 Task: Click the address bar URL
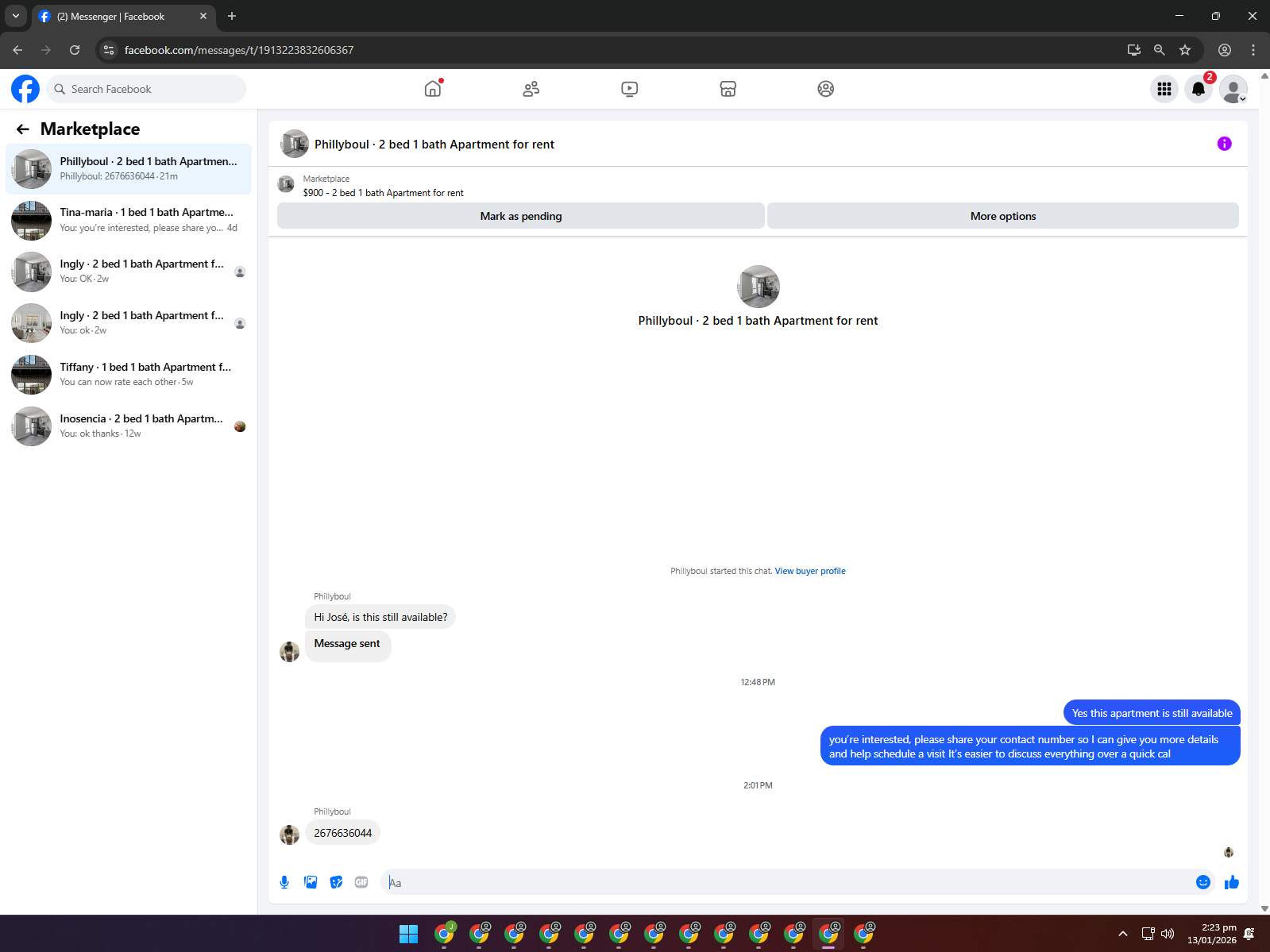point(239,50)
